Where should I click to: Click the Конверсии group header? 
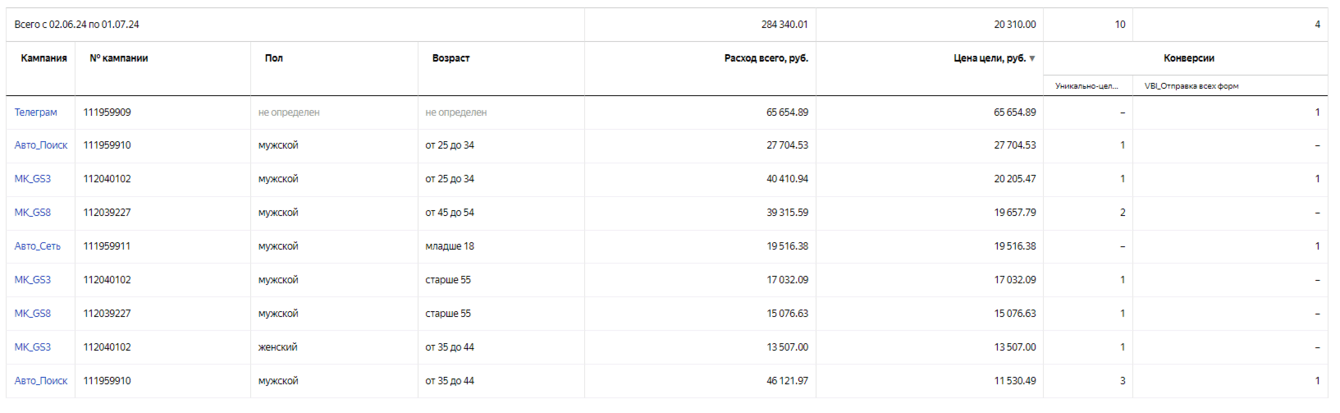[1189, 59]
